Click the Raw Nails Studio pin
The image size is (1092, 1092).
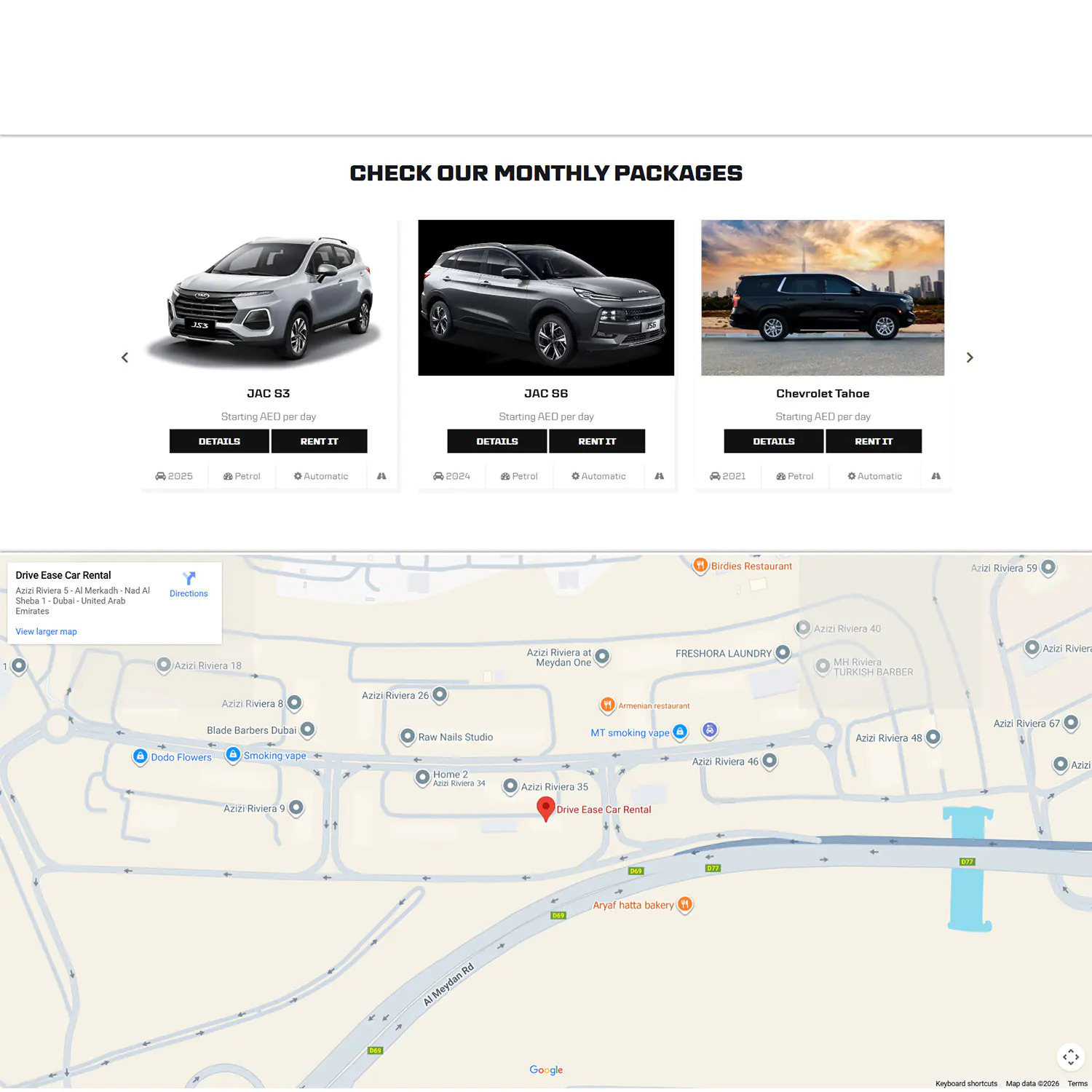pos(408,737)
